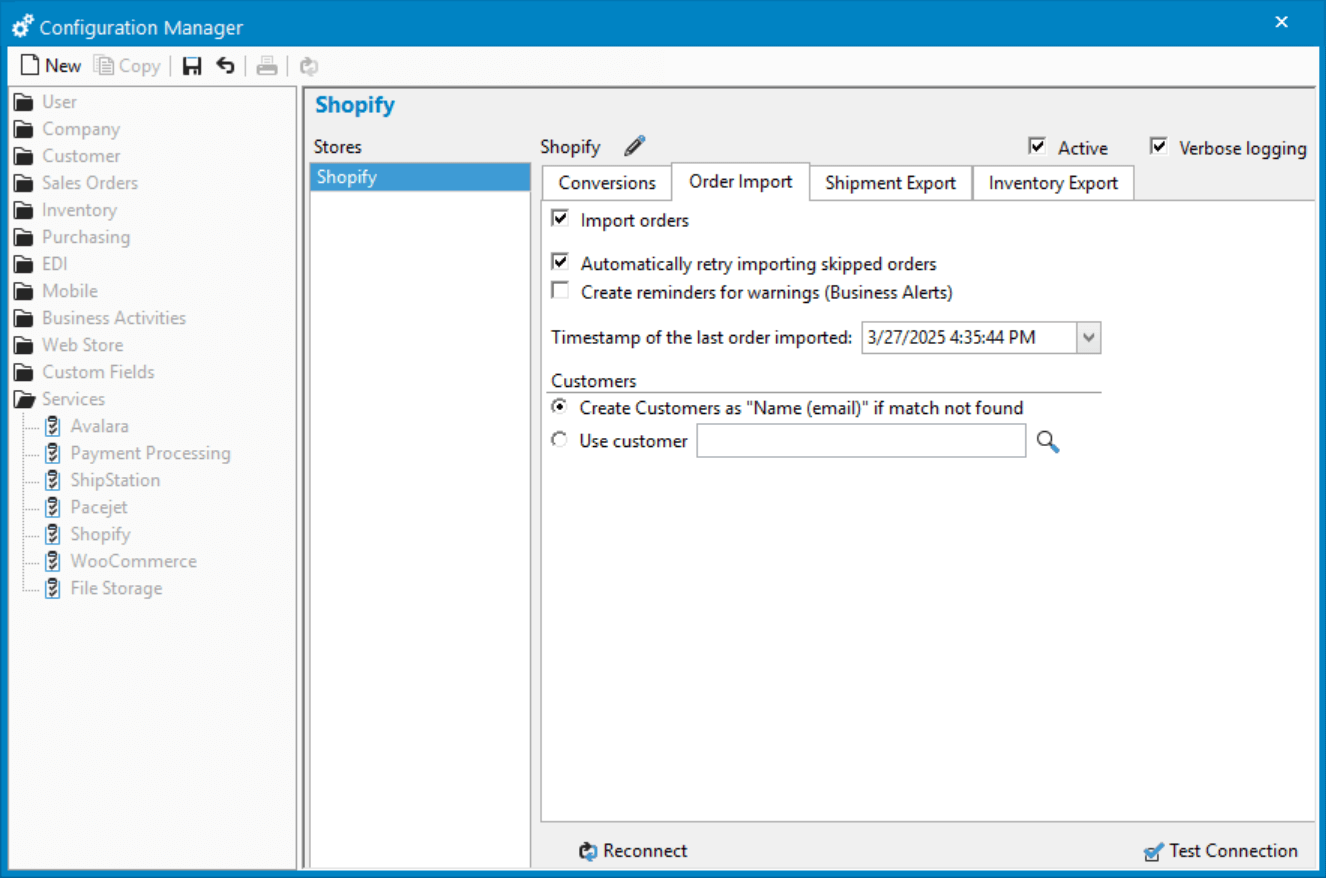1326x878 pixels.
Task: Click the Refresh toolbar icon
Action: (309, 66)
